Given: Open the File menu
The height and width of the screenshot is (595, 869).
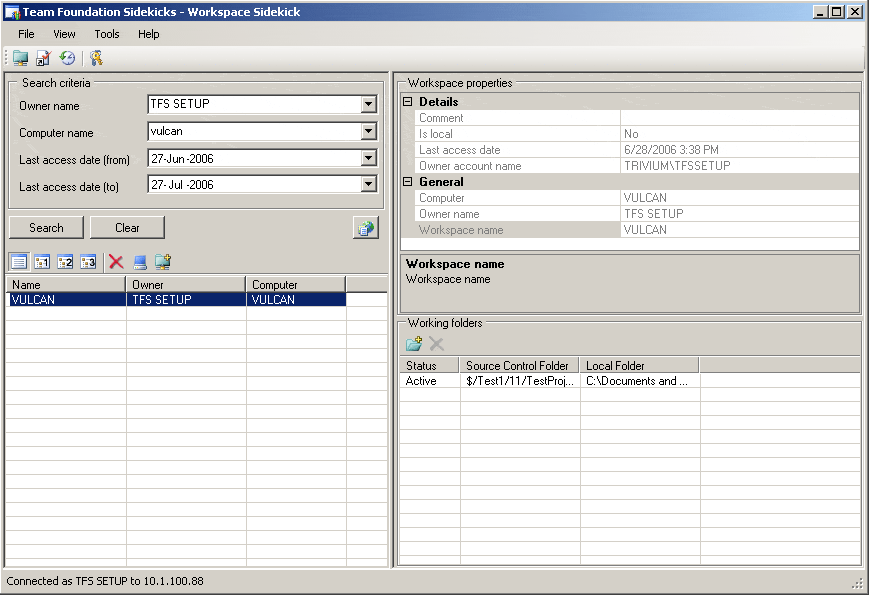Looking at the screenshot, I should click(x=26, y=34).
